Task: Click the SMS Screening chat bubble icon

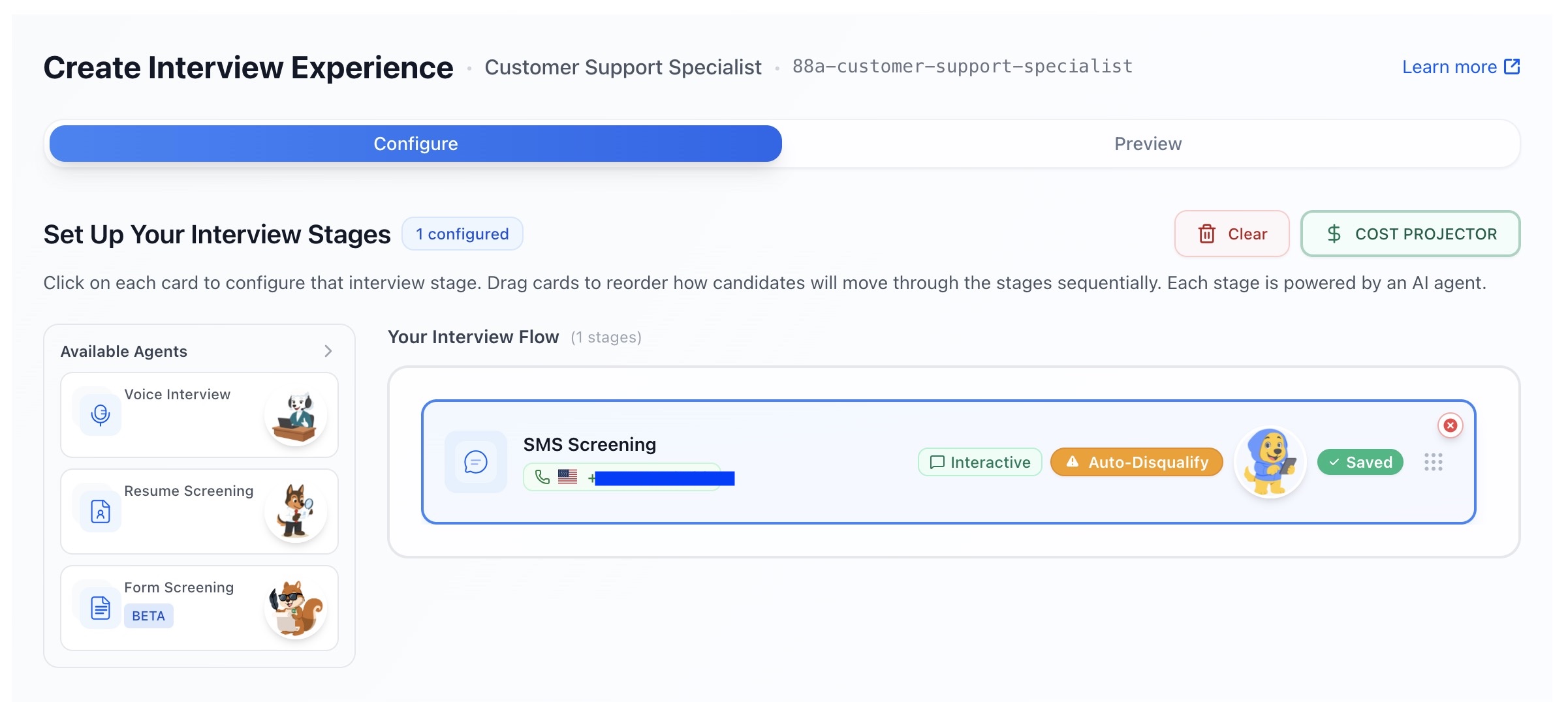Action: click(475, 462)
